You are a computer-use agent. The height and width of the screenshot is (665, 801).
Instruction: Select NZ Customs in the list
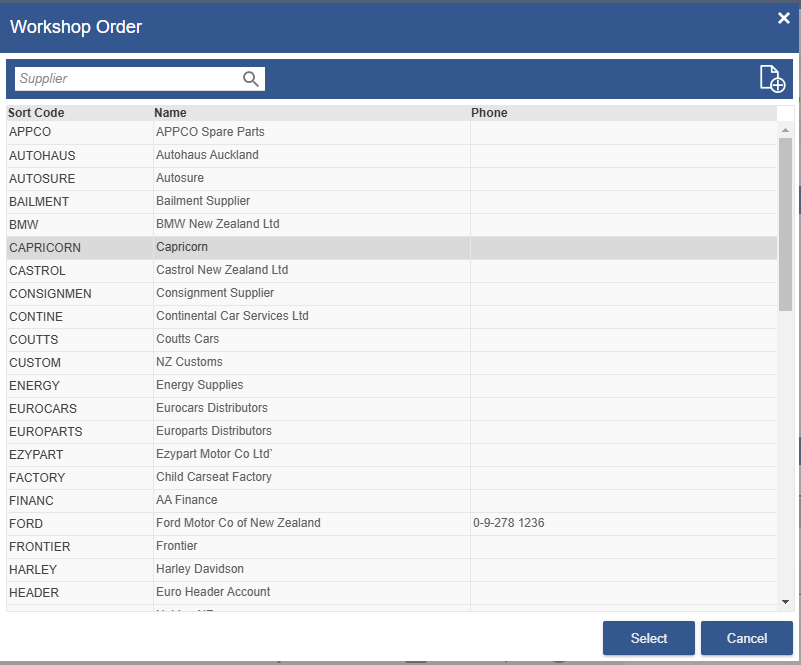[312, 362]
